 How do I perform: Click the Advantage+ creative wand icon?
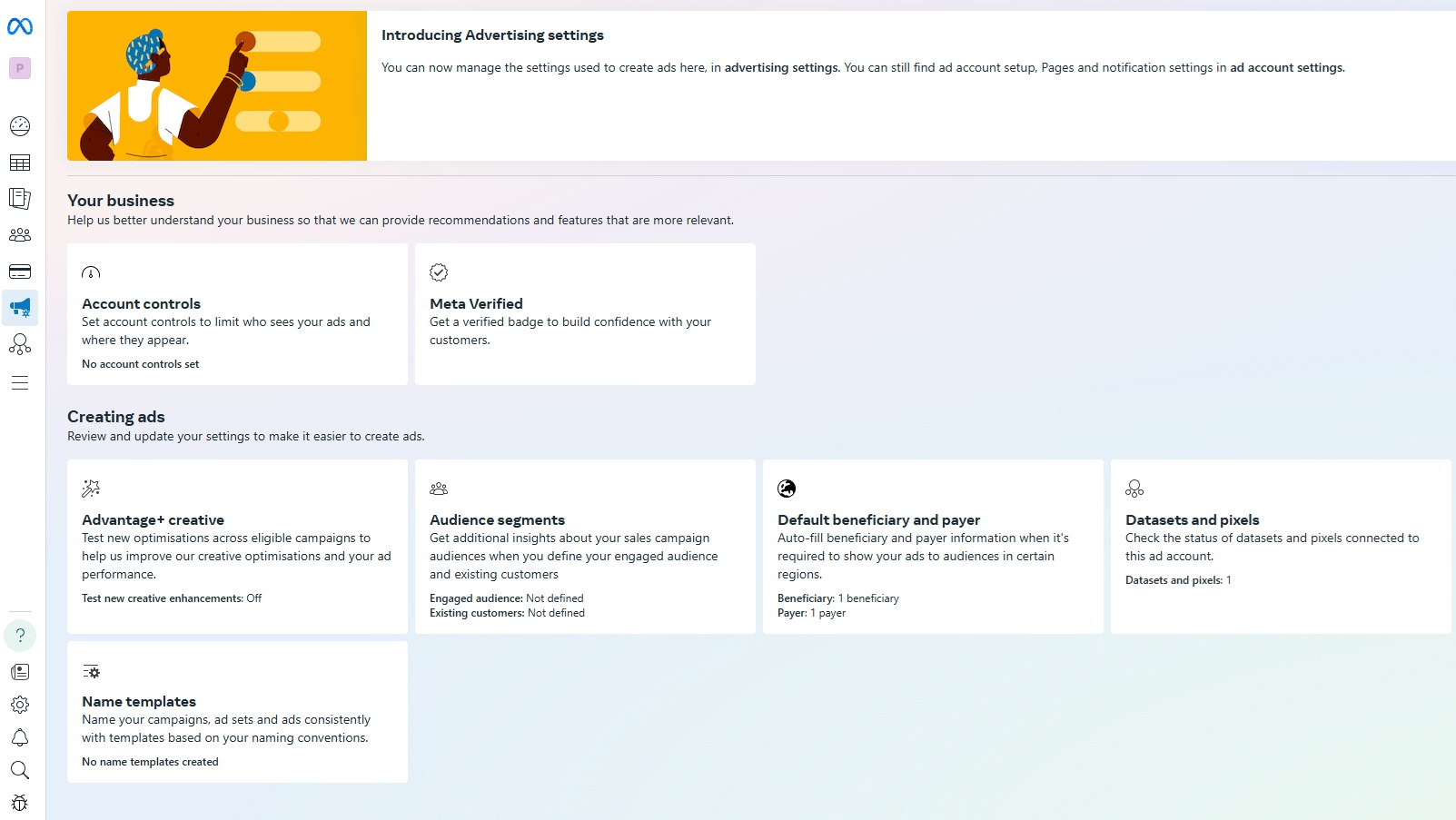point(91,489)
